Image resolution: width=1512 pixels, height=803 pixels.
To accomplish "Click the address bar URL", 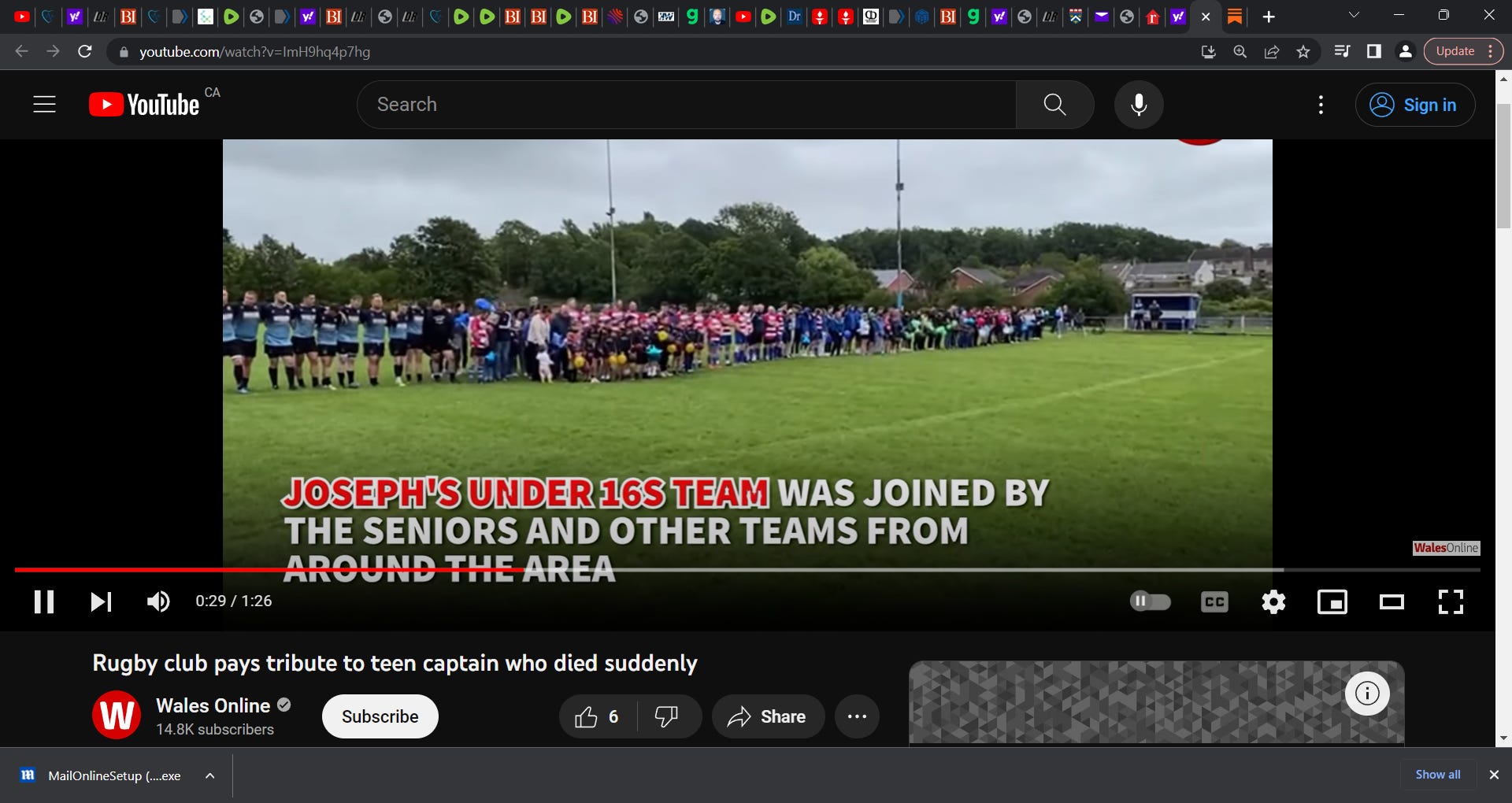I will [254, 52].
